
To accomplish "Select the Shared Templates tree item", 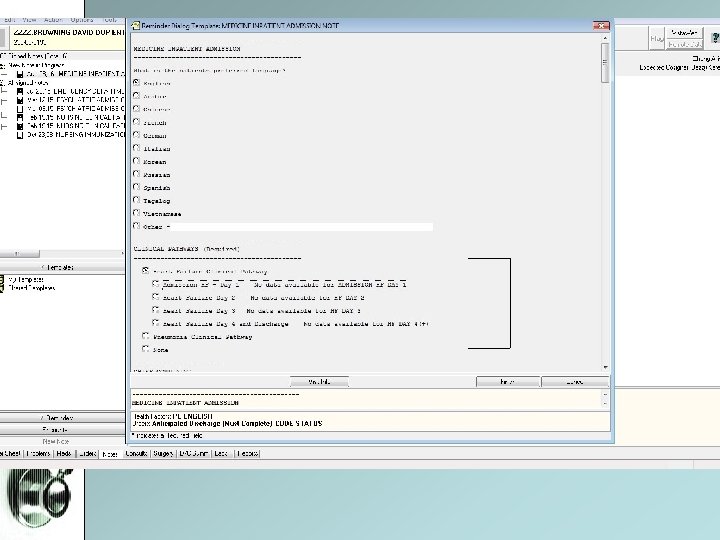I will (x=32, y=288).
